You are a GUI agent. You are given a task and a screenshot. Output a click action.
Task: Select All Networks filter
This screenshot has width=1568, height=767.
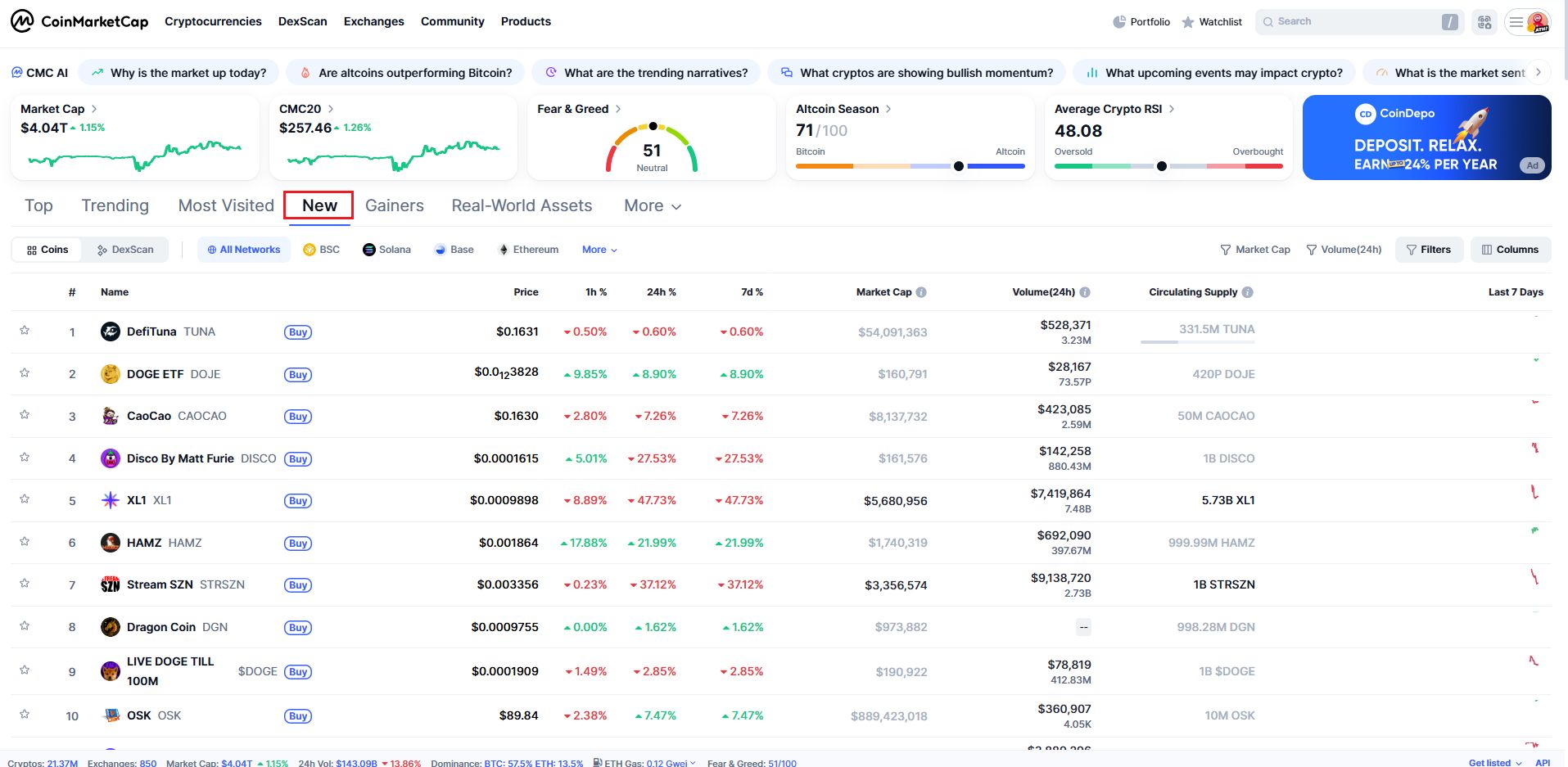click(244, 250)
